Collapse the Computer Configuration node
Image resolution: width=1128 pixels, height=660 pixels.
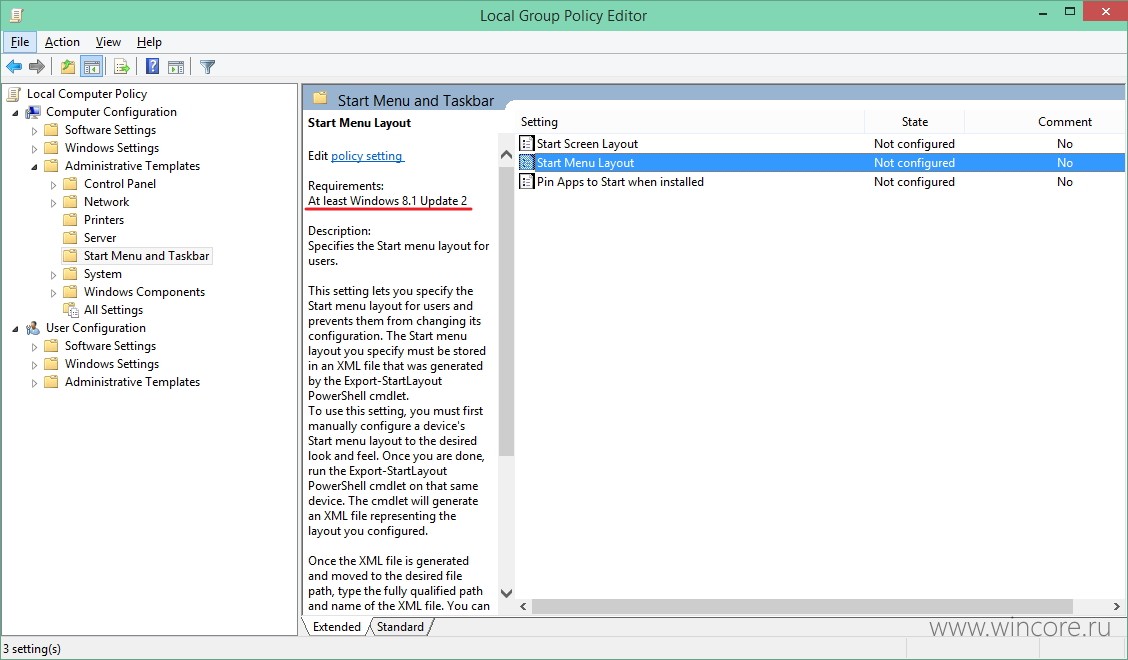[x=15, y=113]
